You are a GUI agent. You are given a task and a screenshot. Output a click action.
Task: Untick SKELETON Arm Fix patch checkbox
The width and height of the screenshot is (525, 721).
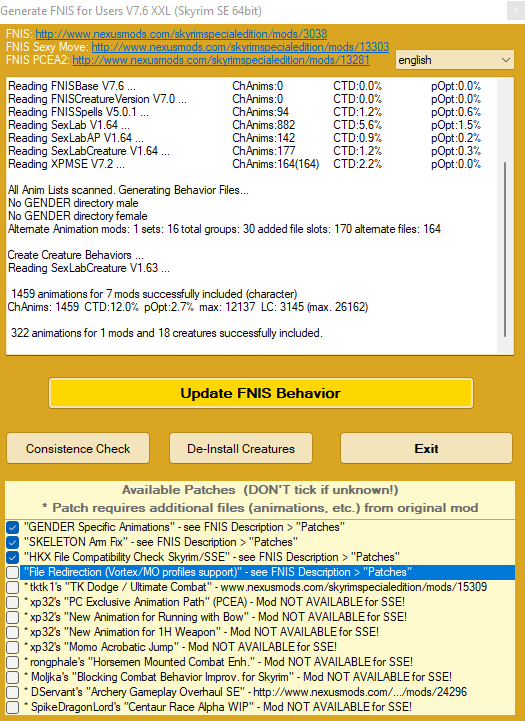click(x=12, y=543)
